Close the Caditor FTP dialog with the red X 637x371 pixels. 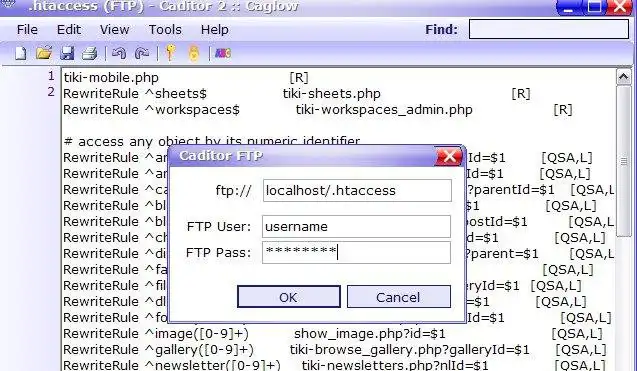449,156
